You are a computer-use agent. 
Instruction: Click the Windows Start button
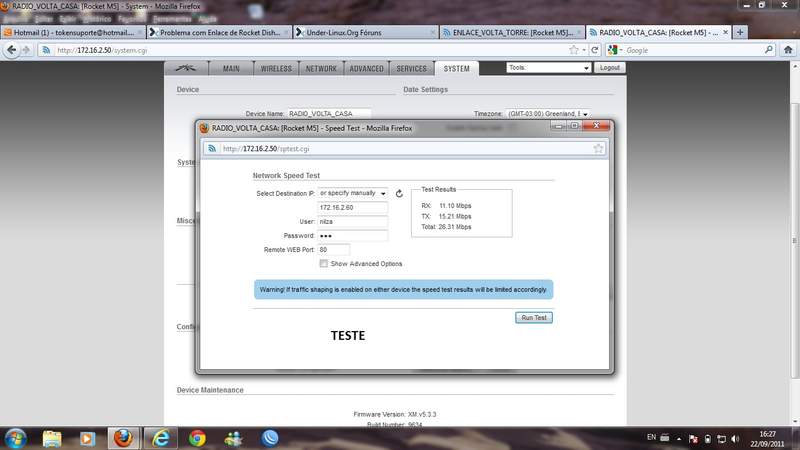(15, 439)
